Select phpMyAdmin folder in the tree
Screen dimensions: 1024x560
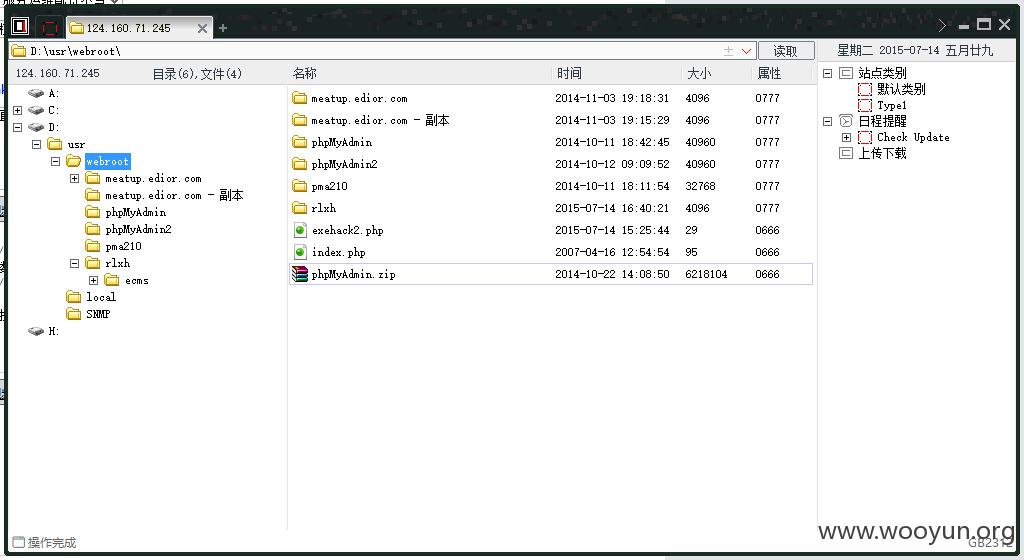point(135,212)
